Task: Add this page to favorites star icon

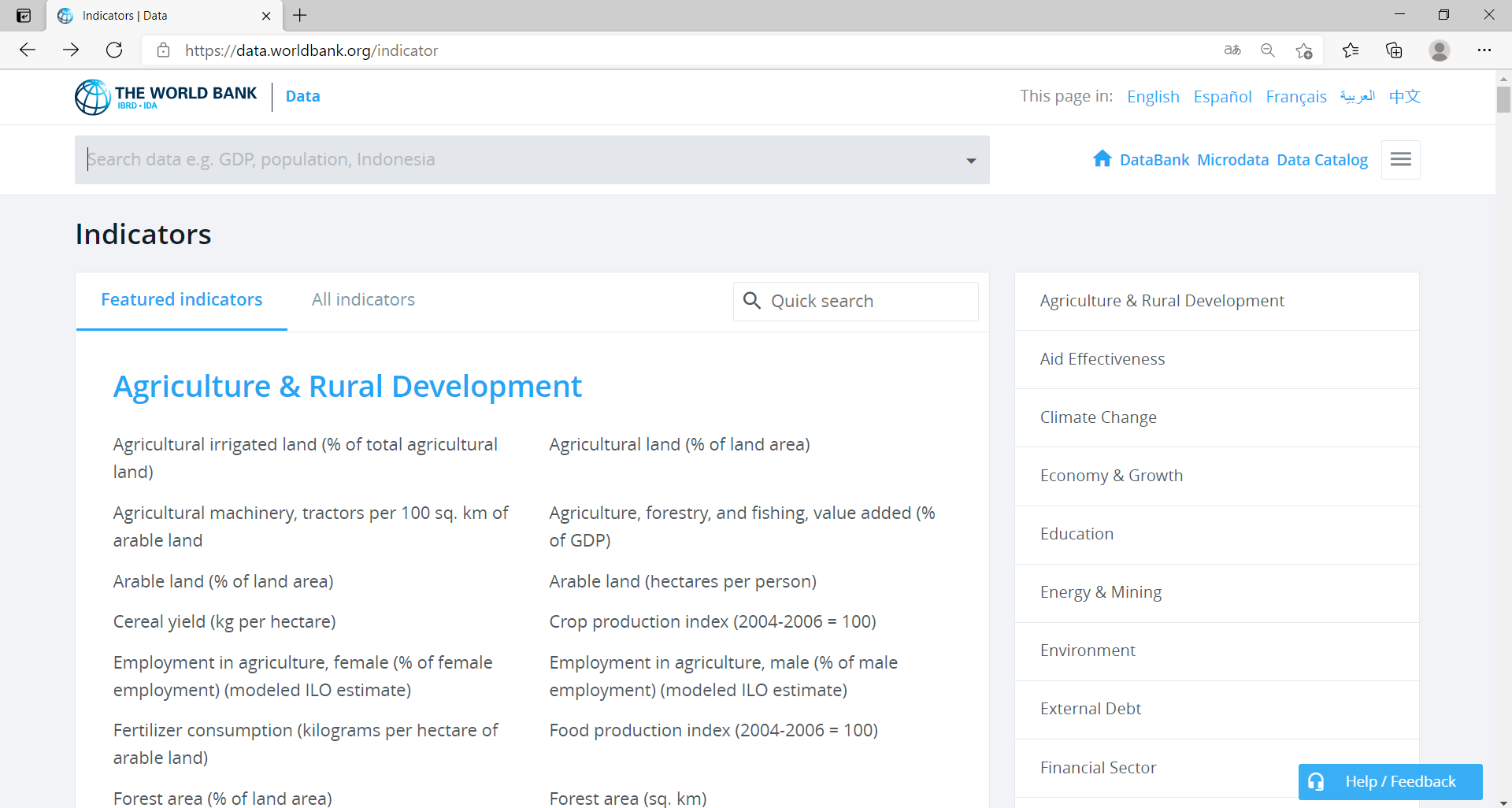Action: point(1303,50)
